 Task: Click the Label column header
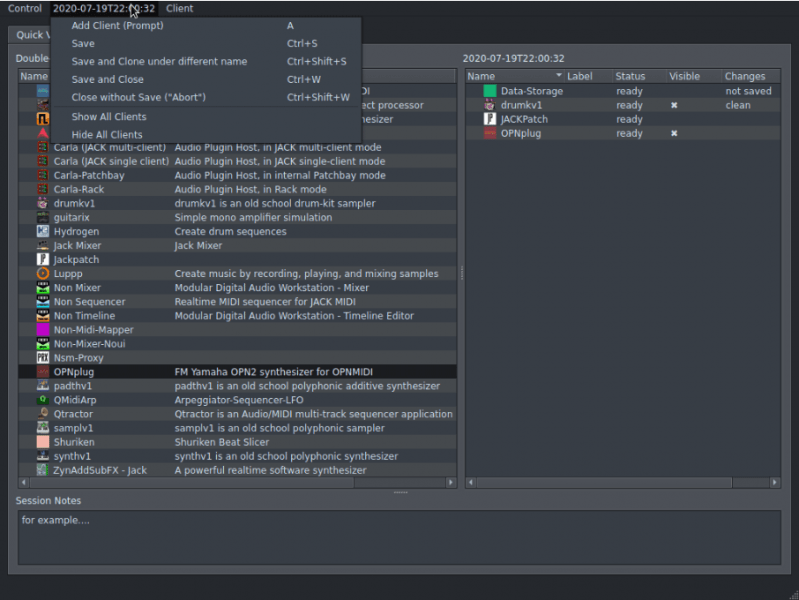[588, 76]
